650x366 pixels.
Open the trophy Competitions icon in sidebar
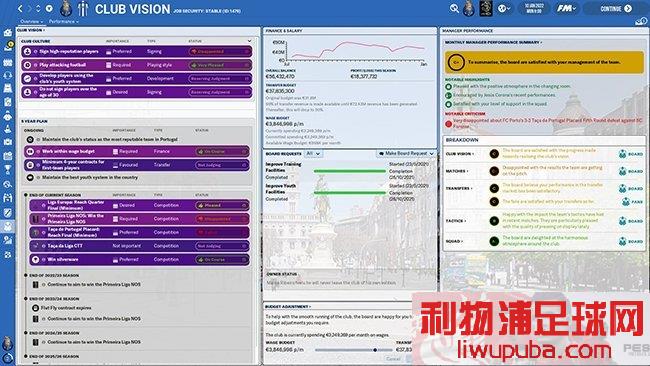(x=7, y=170)
